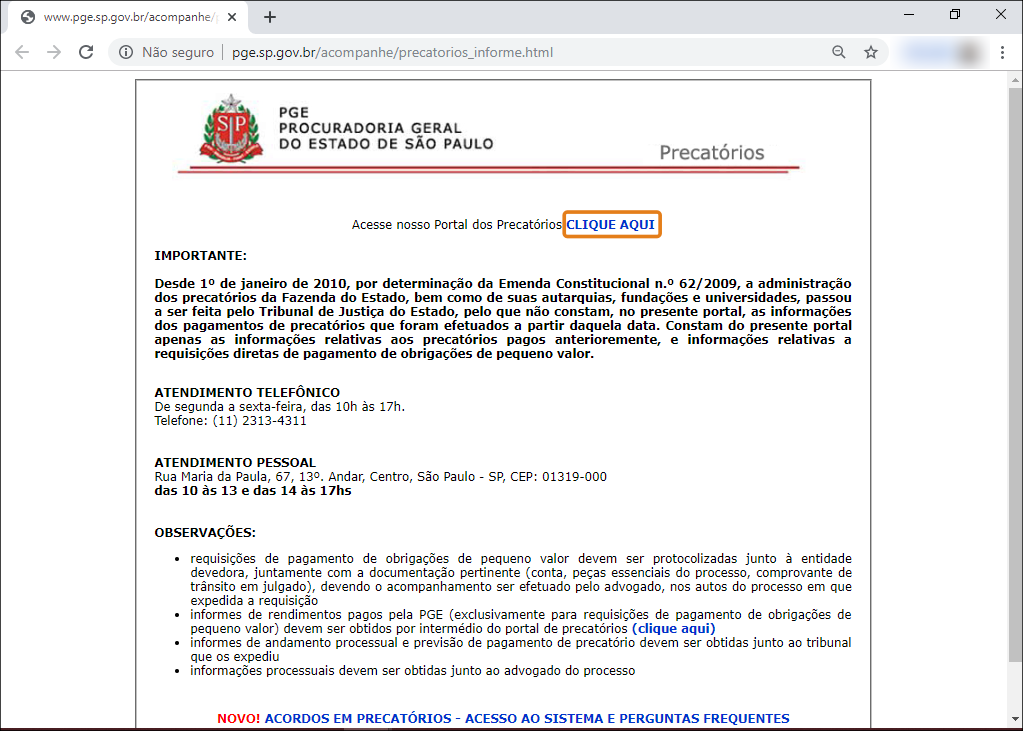
Task: Restore down the browser window
Action: coord(955,14)
